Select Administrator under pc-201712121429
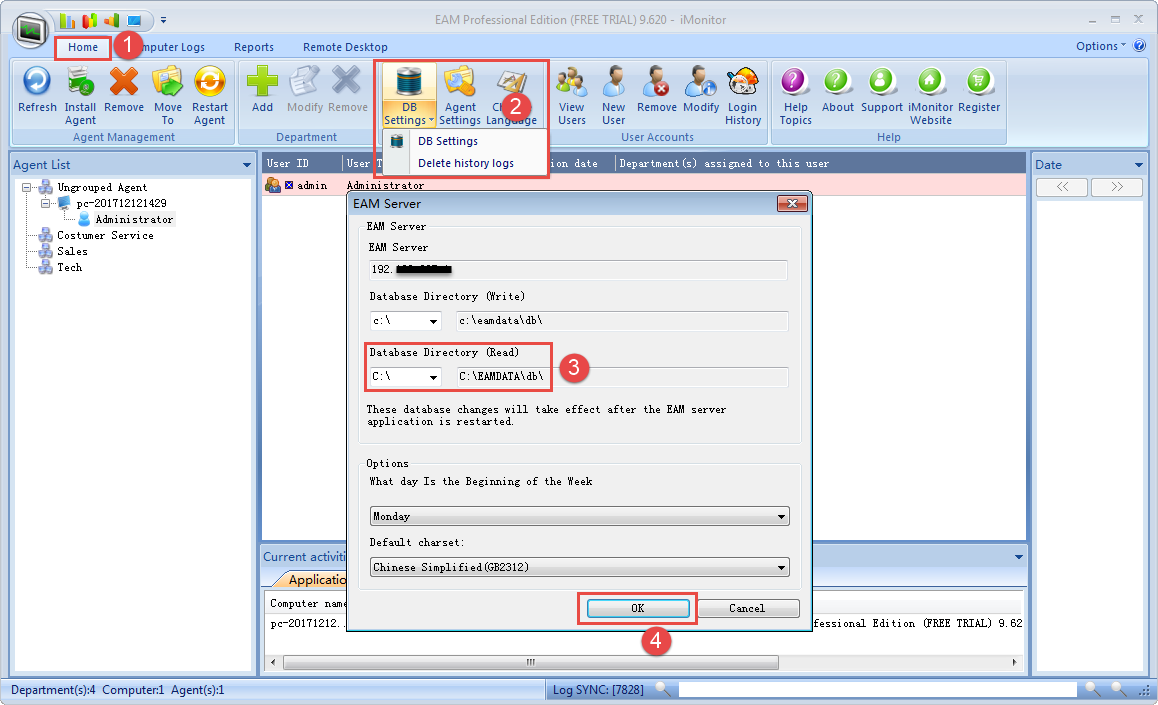Viewport: 1158px width, 705px height. point(134,219)
